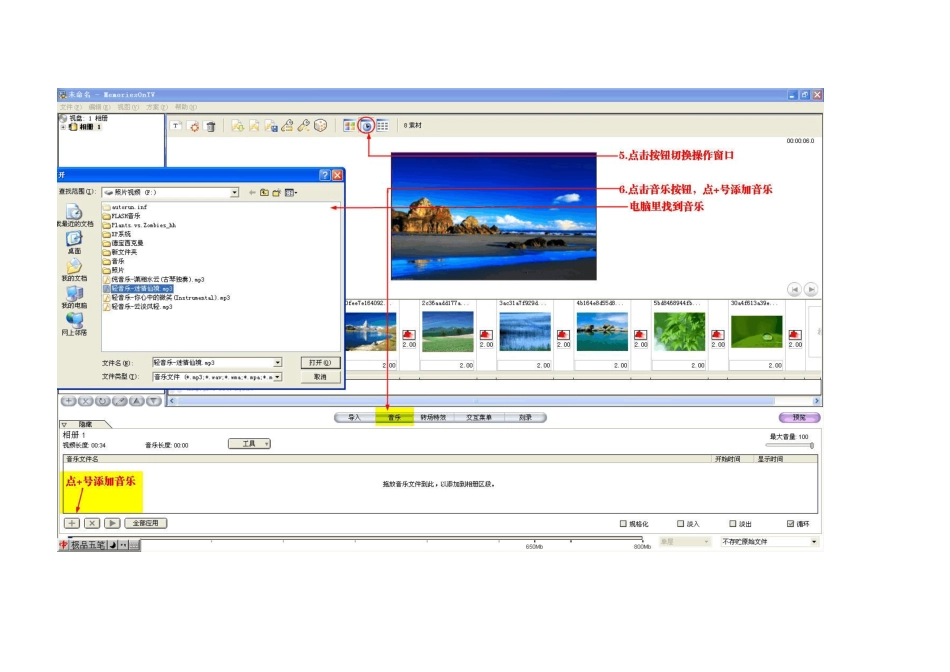Screen dimensions: 950x672
Task: Open the 帮助 menu
Action: click(x=185, y=107)
